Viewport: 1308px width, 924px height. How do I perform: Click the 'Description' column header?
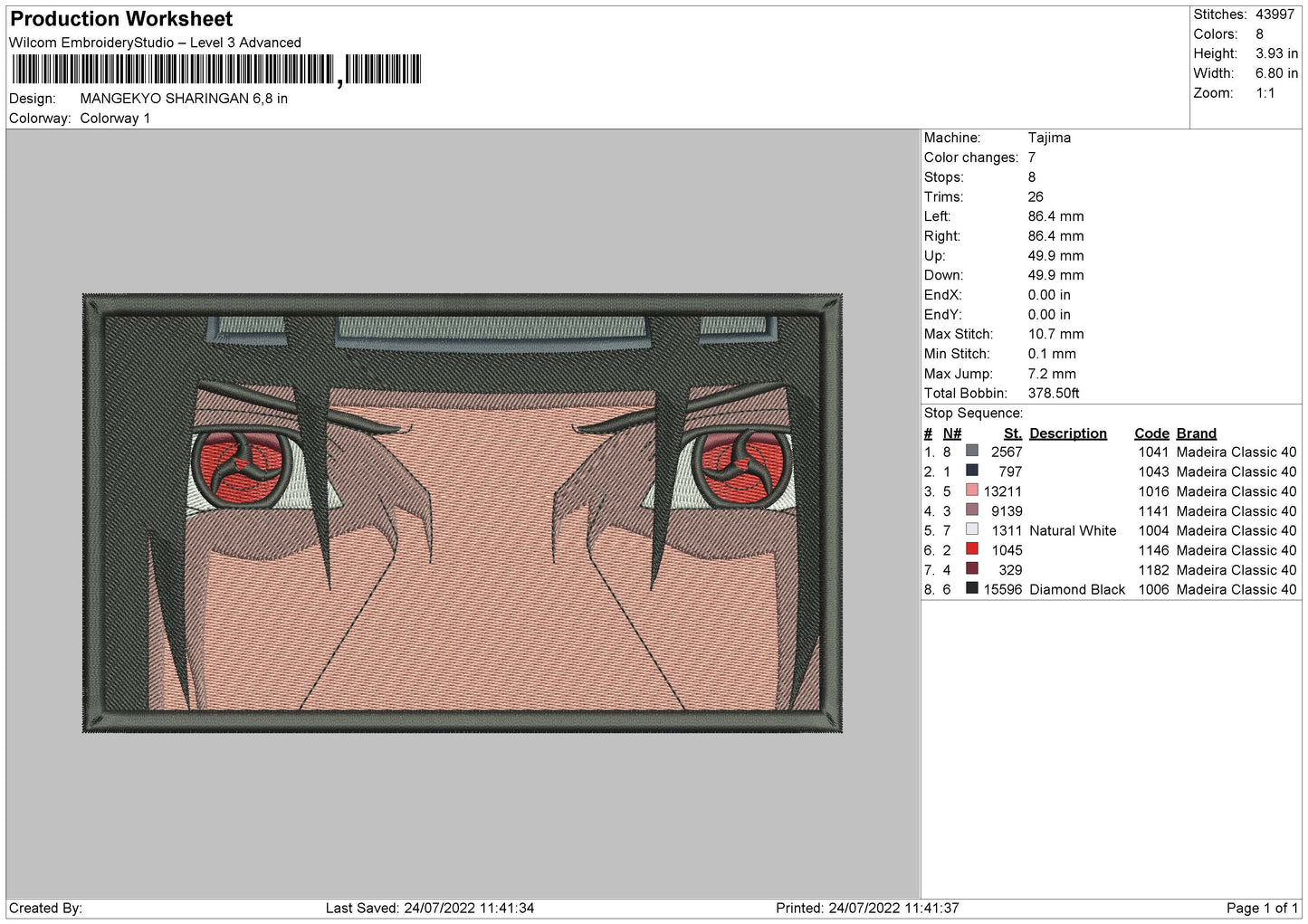click(1068, 433)
